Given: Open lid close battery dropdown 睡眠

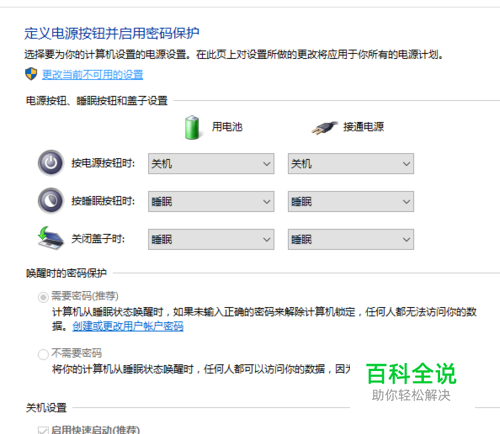Looking at the screenshot, I should [x=211, y=239].
